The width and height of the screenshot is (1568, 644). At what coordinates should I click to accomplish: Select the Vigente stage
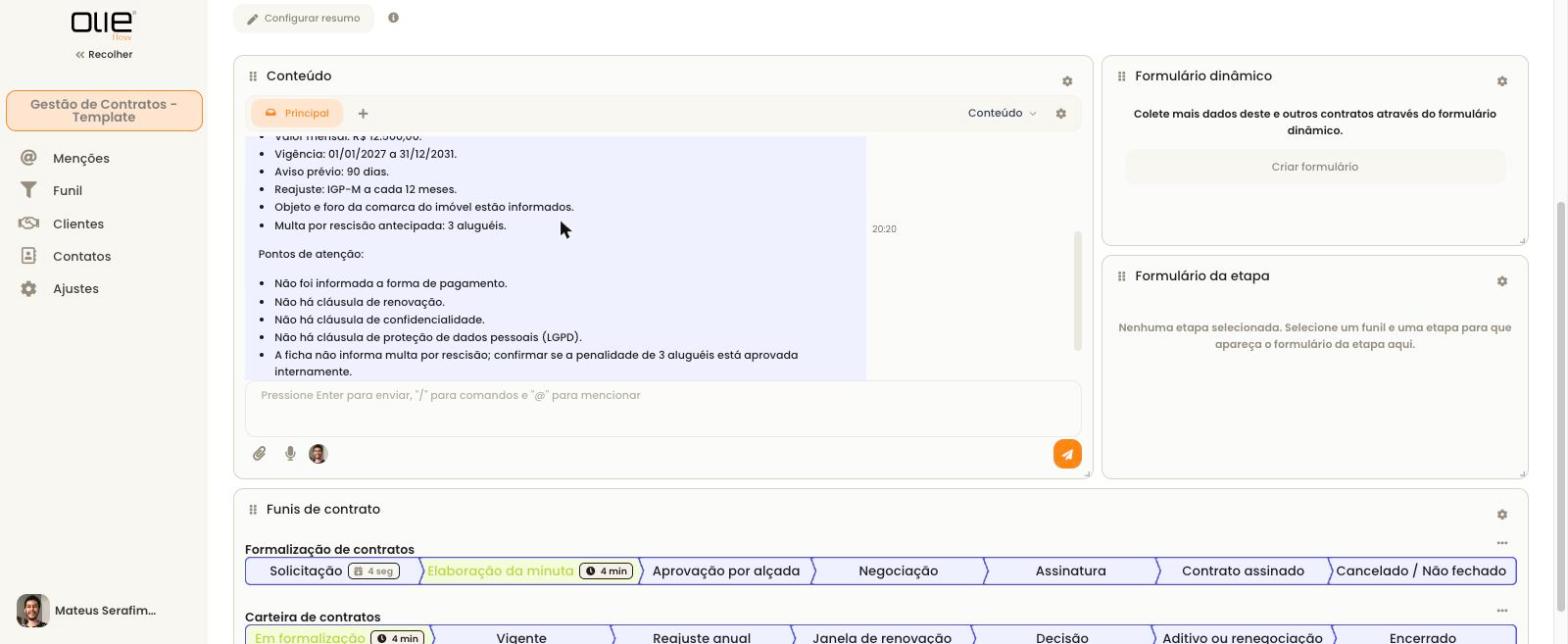(522, 637)
